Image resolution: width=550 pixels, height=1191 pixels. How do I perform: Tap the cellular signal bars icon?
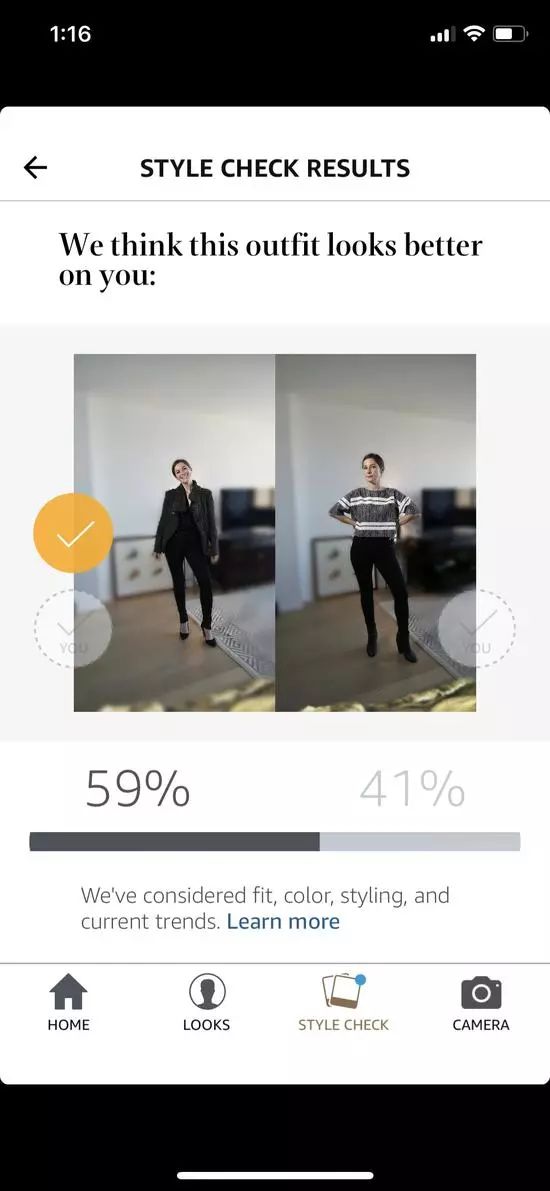pyautogui.click(x=442, y=34)
